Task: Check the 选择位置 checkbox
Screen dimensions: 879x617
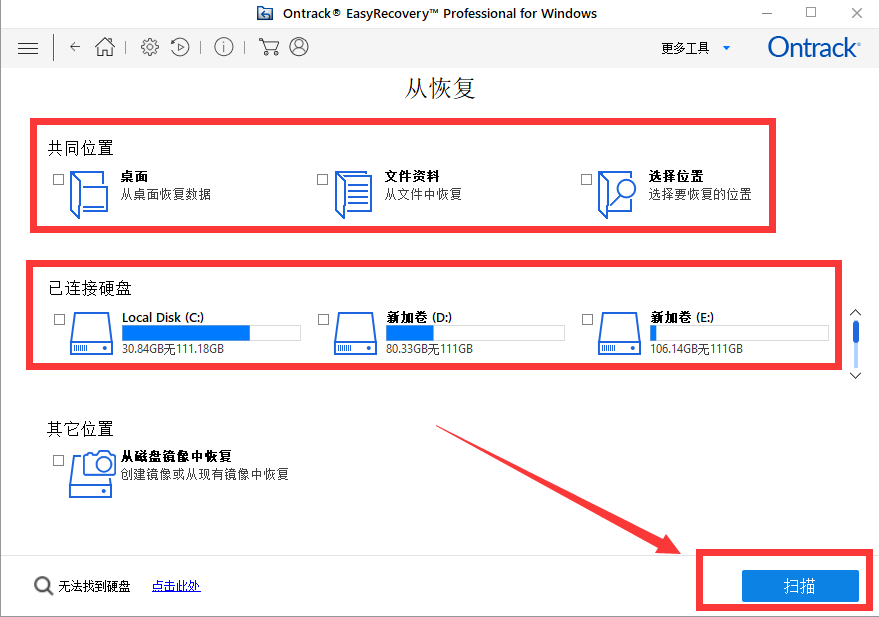Action: (x=586, y=179)
